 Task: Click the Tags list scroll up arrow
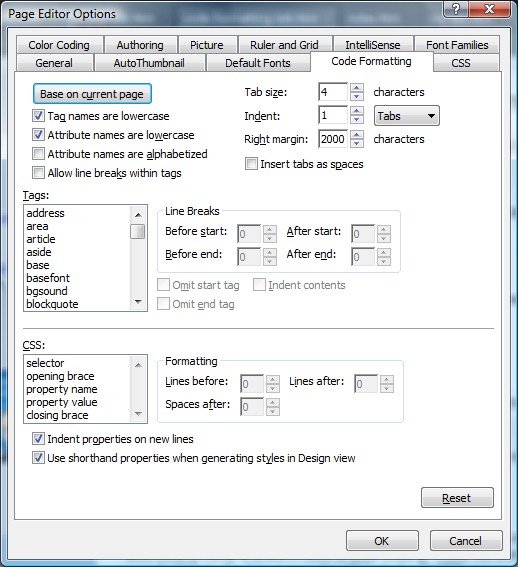tap(138, 215)
